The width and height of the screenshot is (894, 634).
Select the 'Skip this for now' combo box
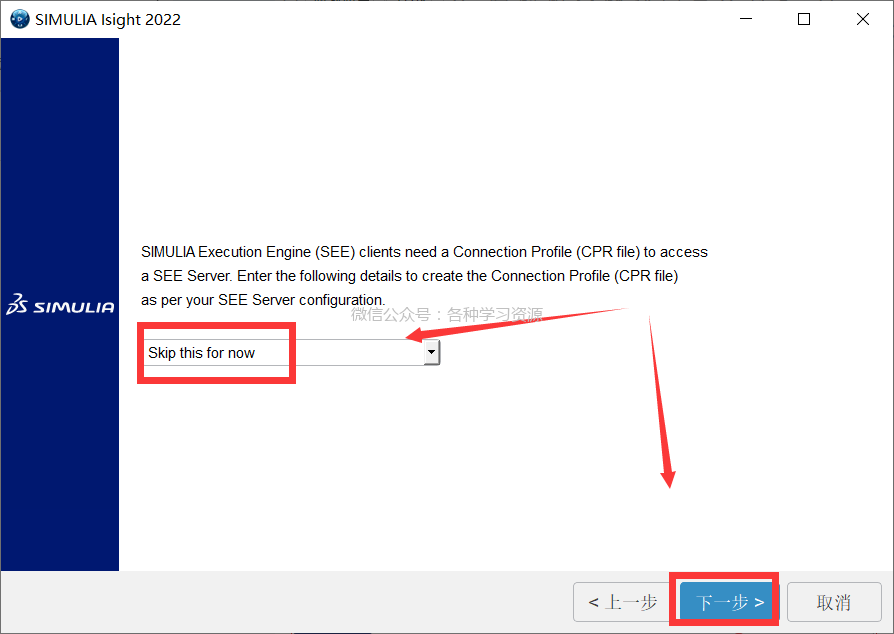point(291,352)
